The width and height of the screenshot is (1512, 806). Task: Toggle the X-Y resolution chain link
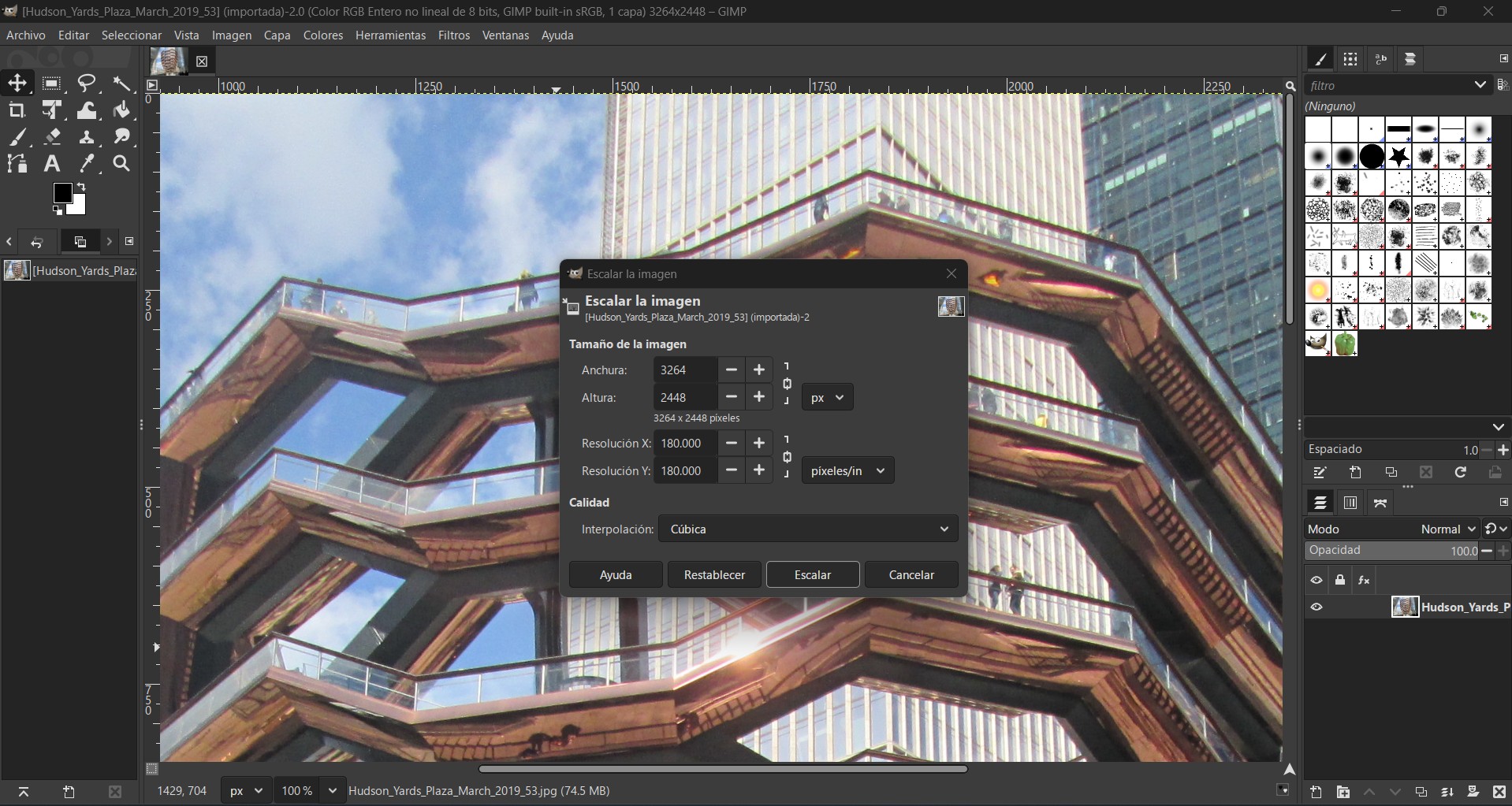(787, 457)
